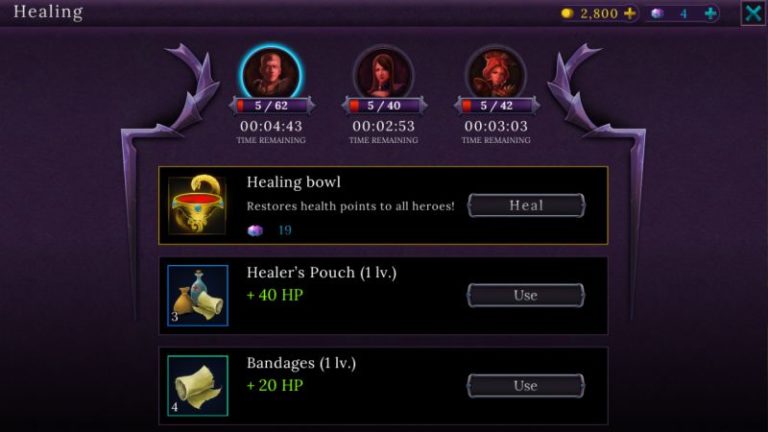
Task: Click the 5 / 42 health bar
Action: pyautogui.click(x=496, y=105)
